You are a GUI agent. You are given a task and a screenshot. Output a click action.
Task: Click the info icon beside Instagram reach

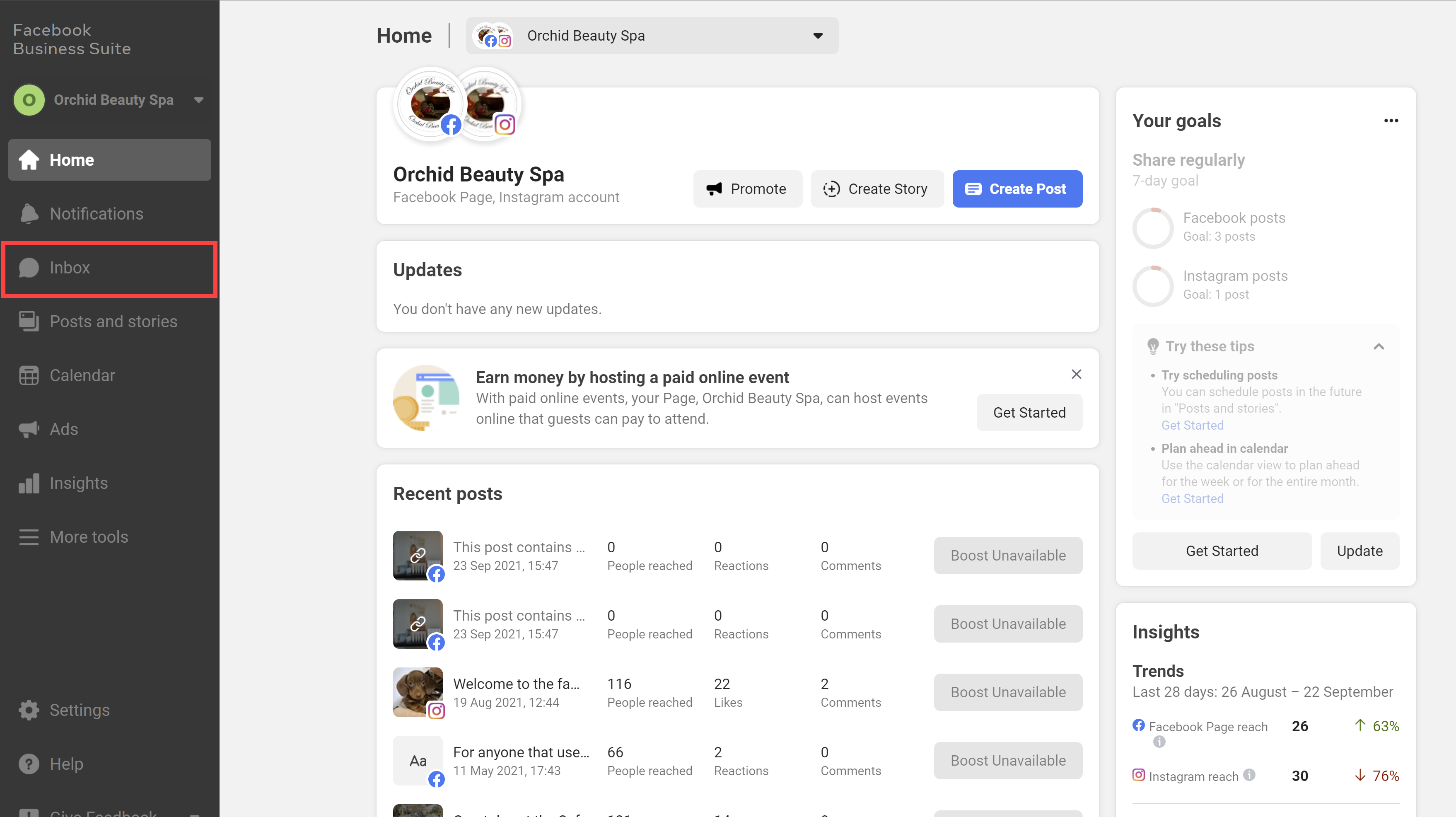[1249, 775]
